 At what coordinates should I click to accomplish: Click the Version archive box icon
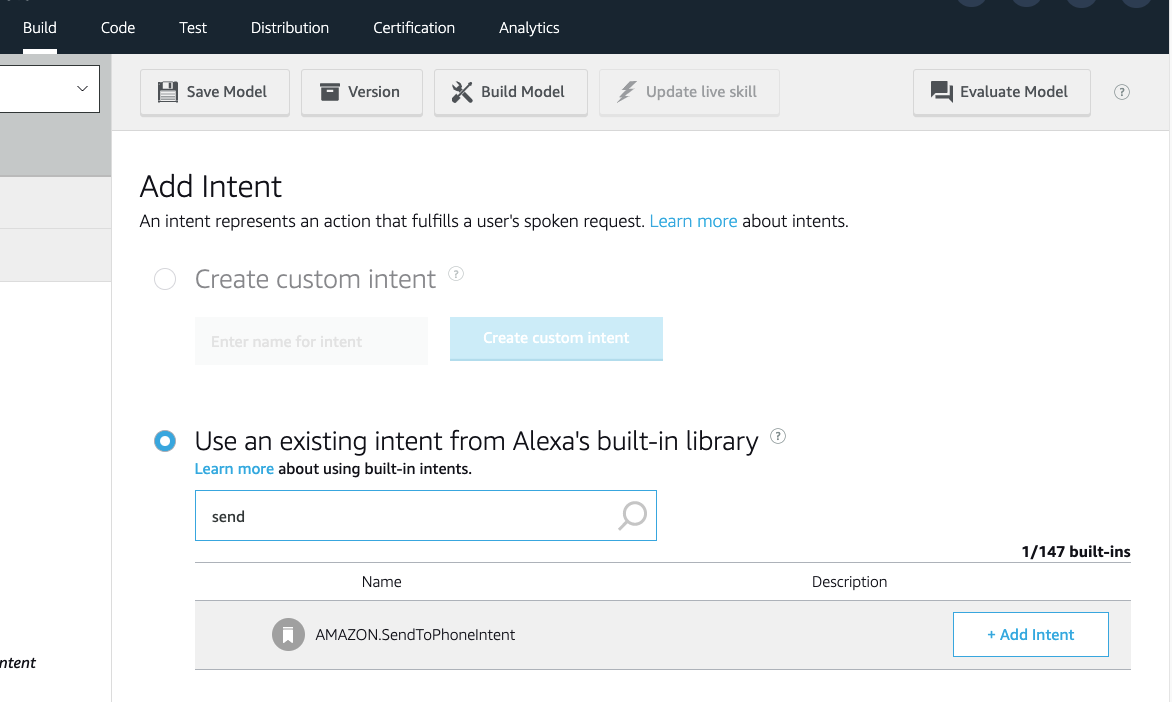point(329,92)
